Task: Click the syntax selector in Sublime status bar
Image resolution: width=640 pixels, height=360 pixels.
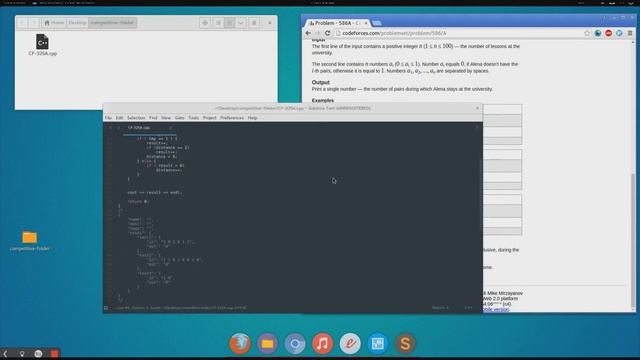Action: [468, 308]
